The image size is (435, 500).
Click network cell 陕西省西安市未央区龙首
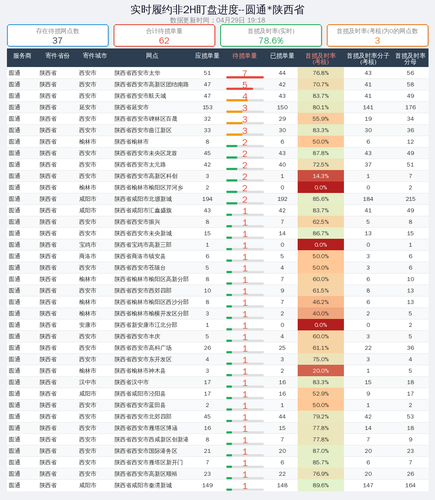146,153
